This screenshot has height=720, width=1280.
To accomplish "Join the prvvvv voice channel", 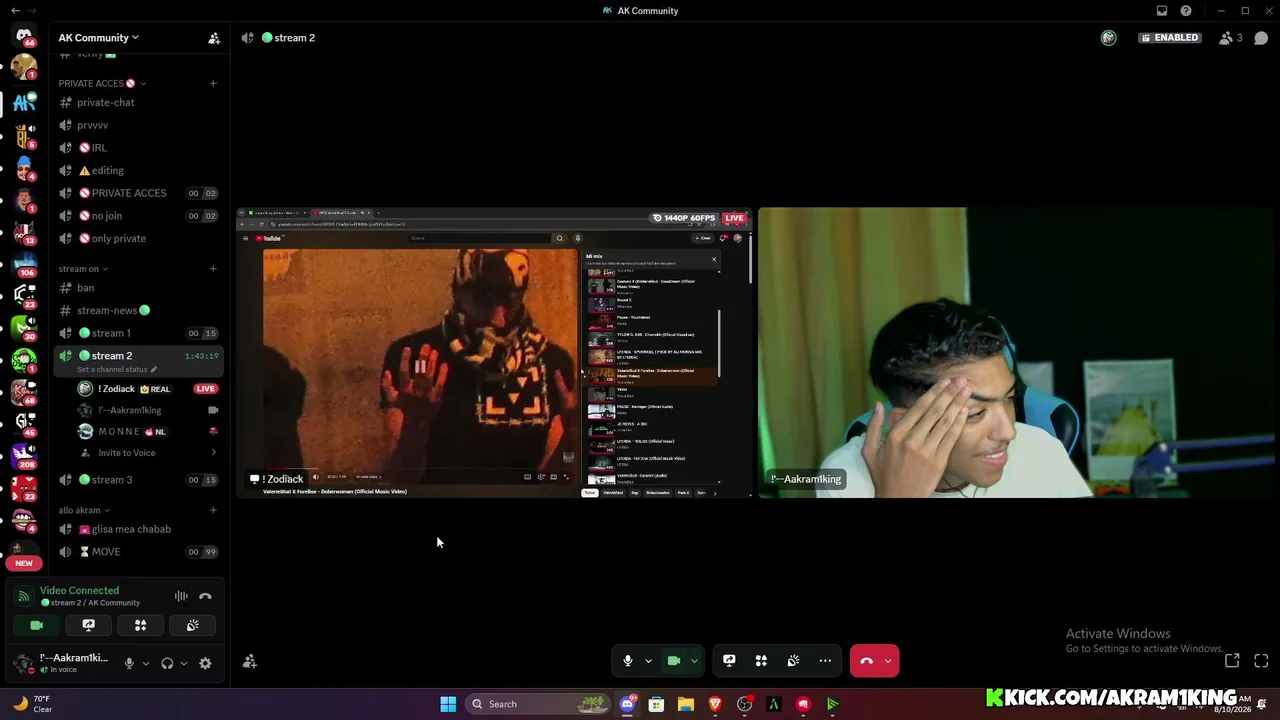I will click(x=138, y=125).
